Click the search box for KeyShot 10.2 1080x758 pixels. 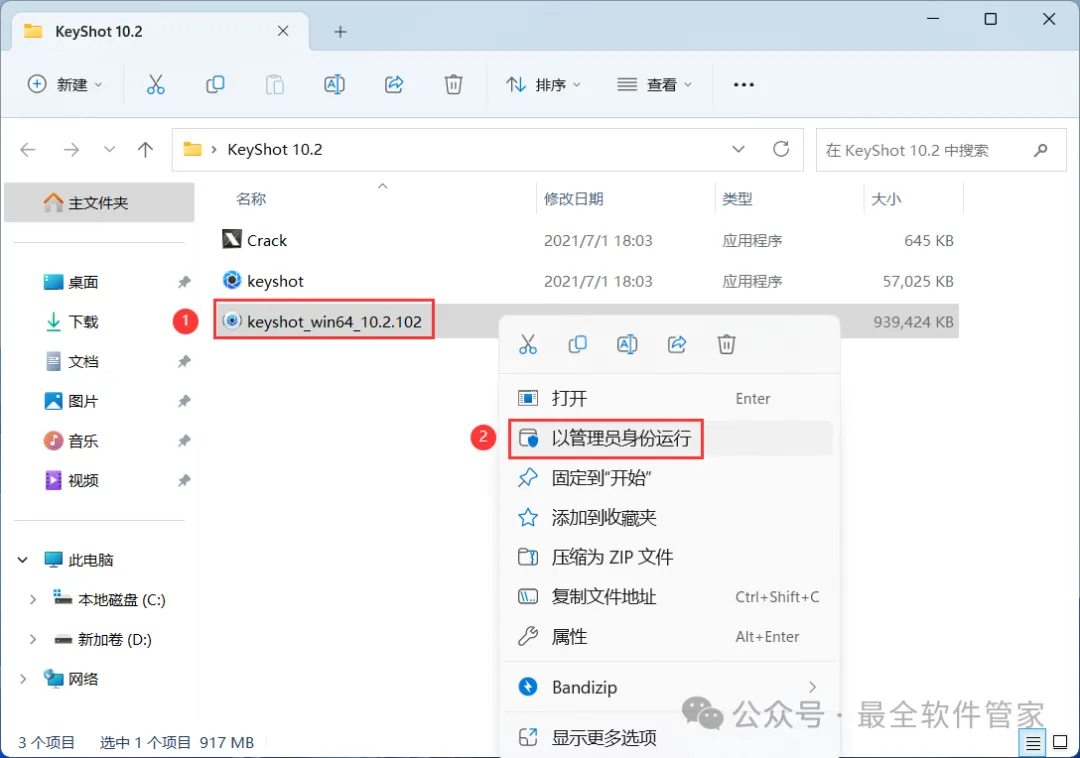[x=941, y=150]
